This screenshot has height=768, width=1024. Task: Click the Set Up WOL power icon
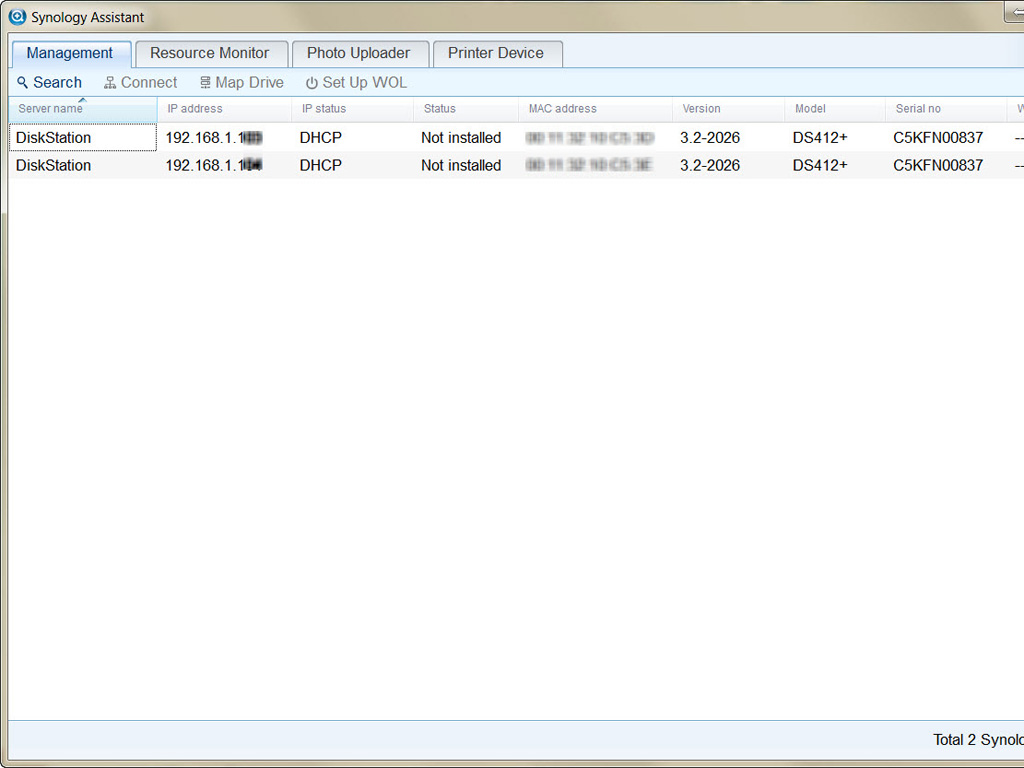pyautogui.click(x=312, y=83)
